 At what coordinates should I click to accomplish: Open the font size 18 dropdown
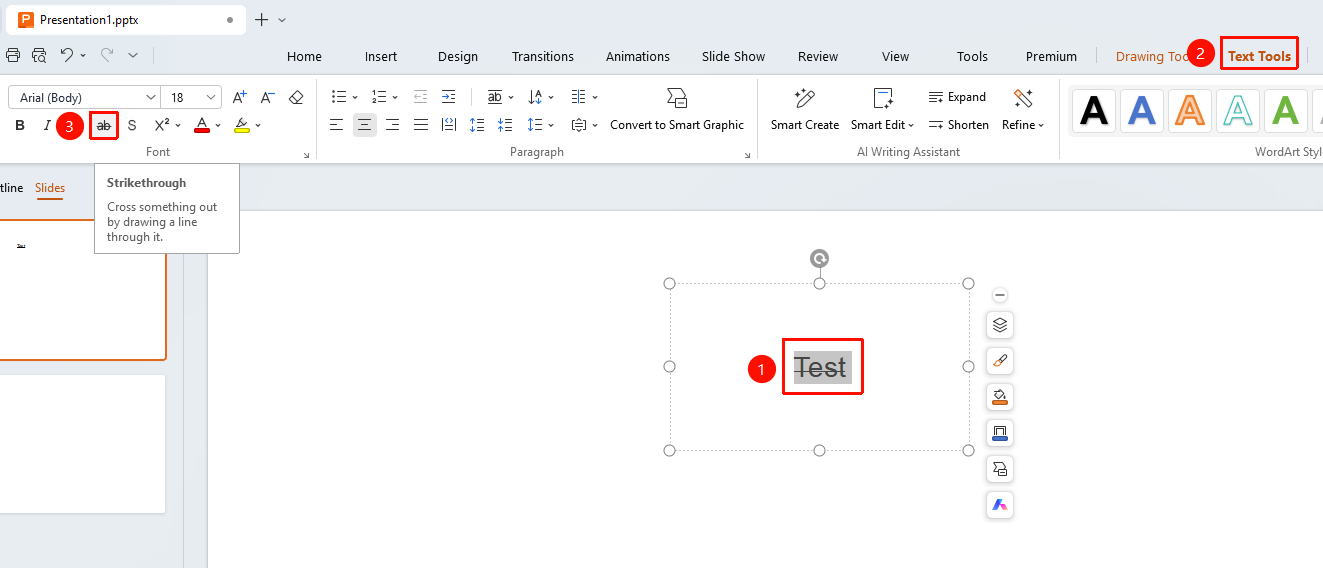coord(211,97)
